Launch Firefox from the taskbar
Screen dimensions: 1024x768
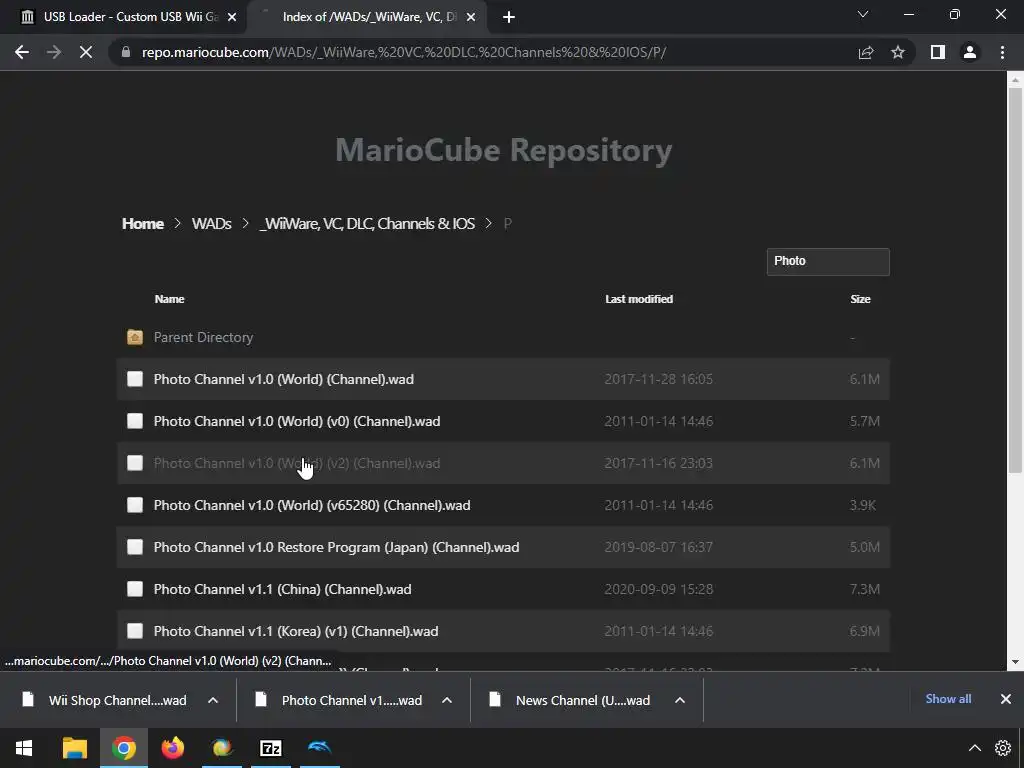pyautogui.click(x=173, y=748)
